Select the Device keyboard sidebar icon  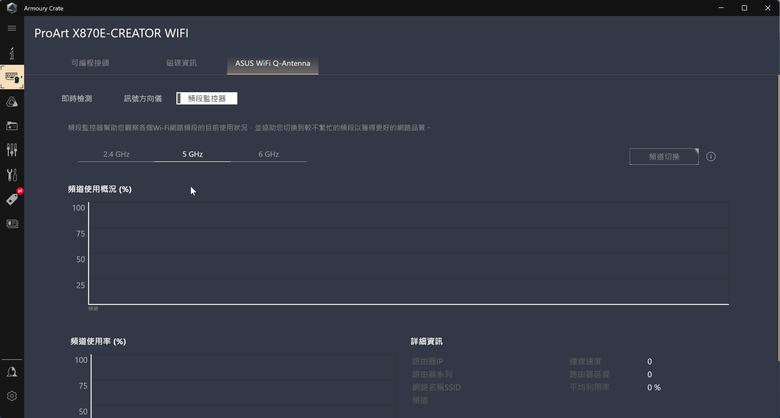pyautogui.click(x=12, y=77)
